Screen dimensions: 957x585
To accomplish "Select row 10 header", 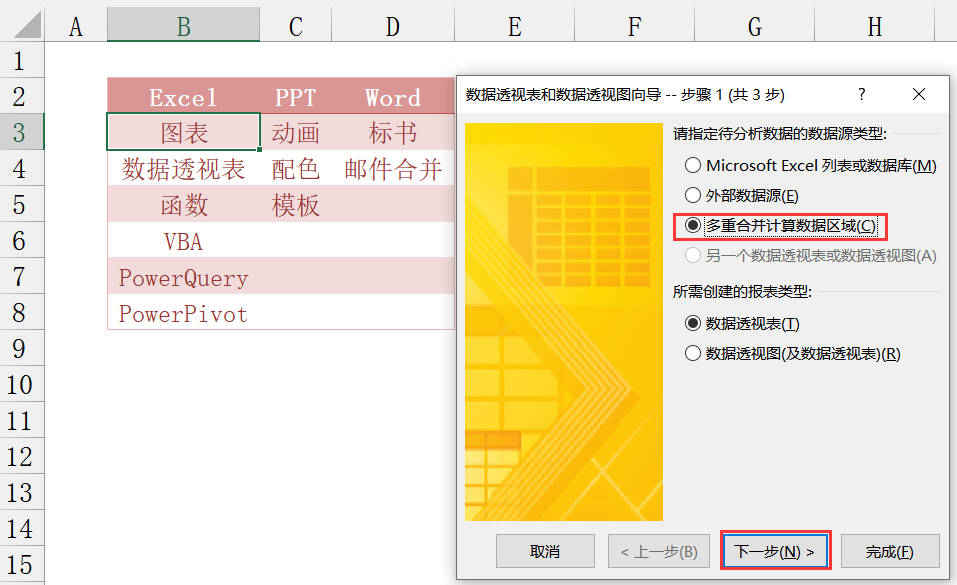I will [22, 384].
